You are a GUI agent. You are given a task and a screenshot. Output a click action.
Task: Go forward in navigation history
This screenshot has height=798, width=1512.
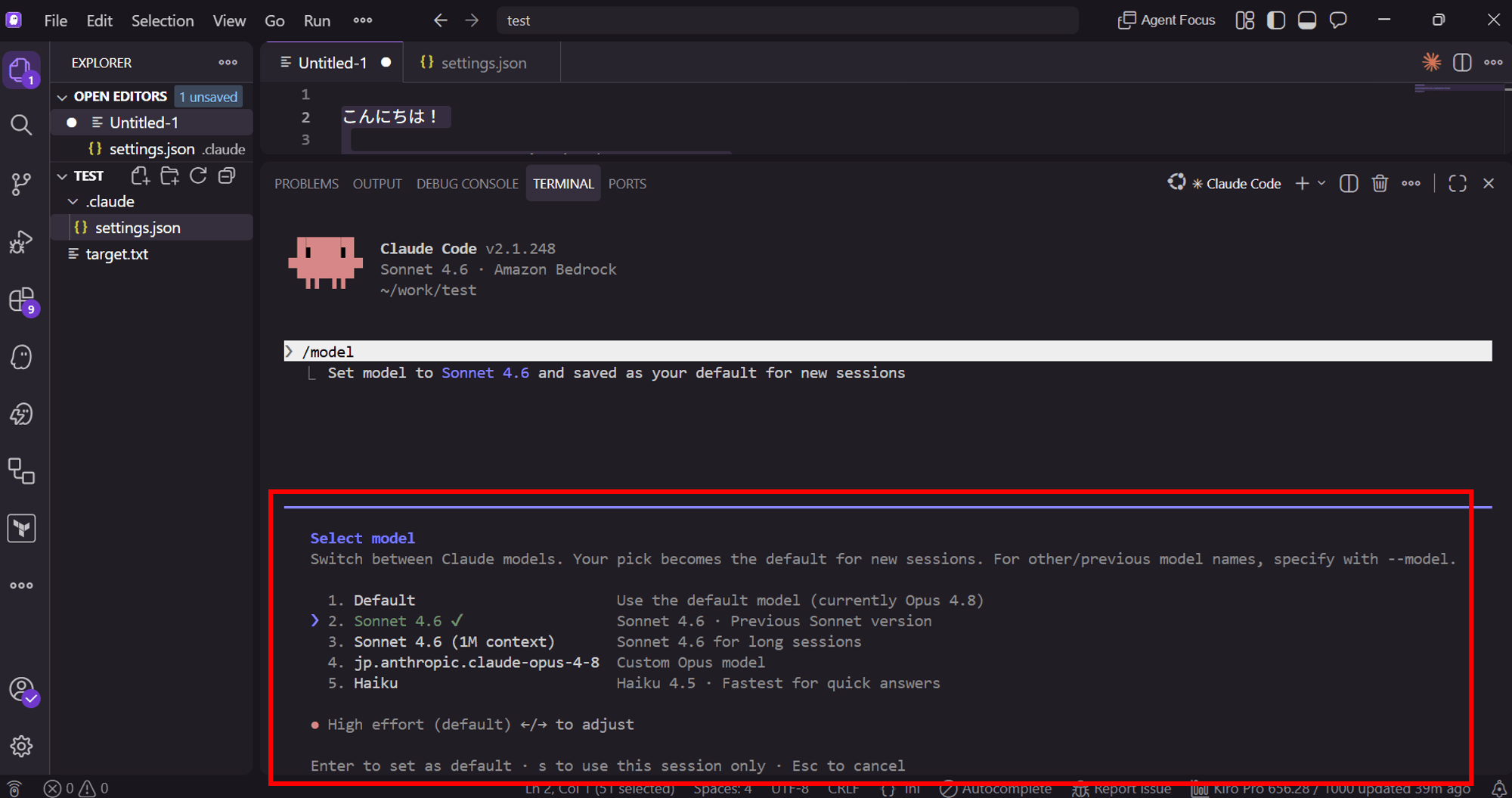point(472,20)
